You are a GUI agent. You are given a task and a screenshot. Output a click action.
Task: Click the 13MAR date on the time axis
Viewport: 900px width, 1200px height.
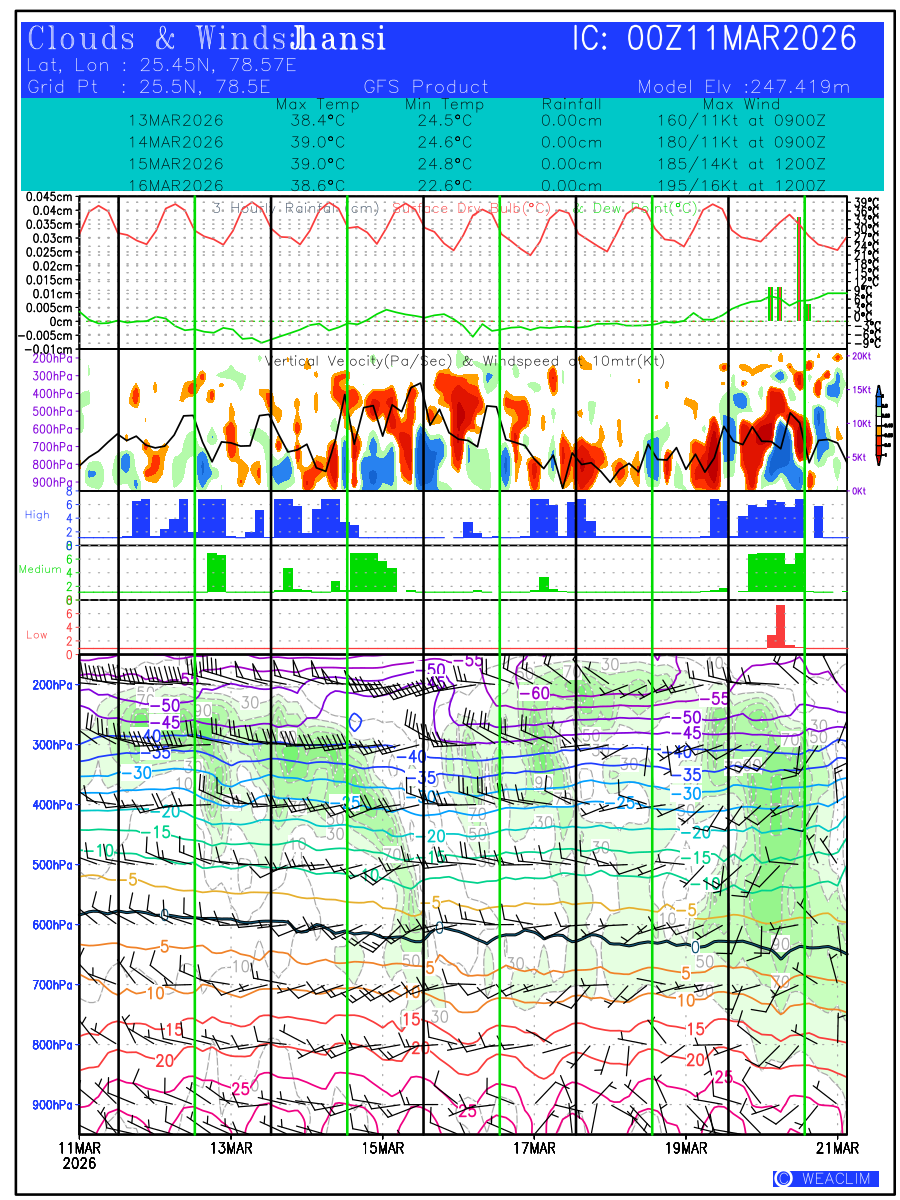[231, 1146]
